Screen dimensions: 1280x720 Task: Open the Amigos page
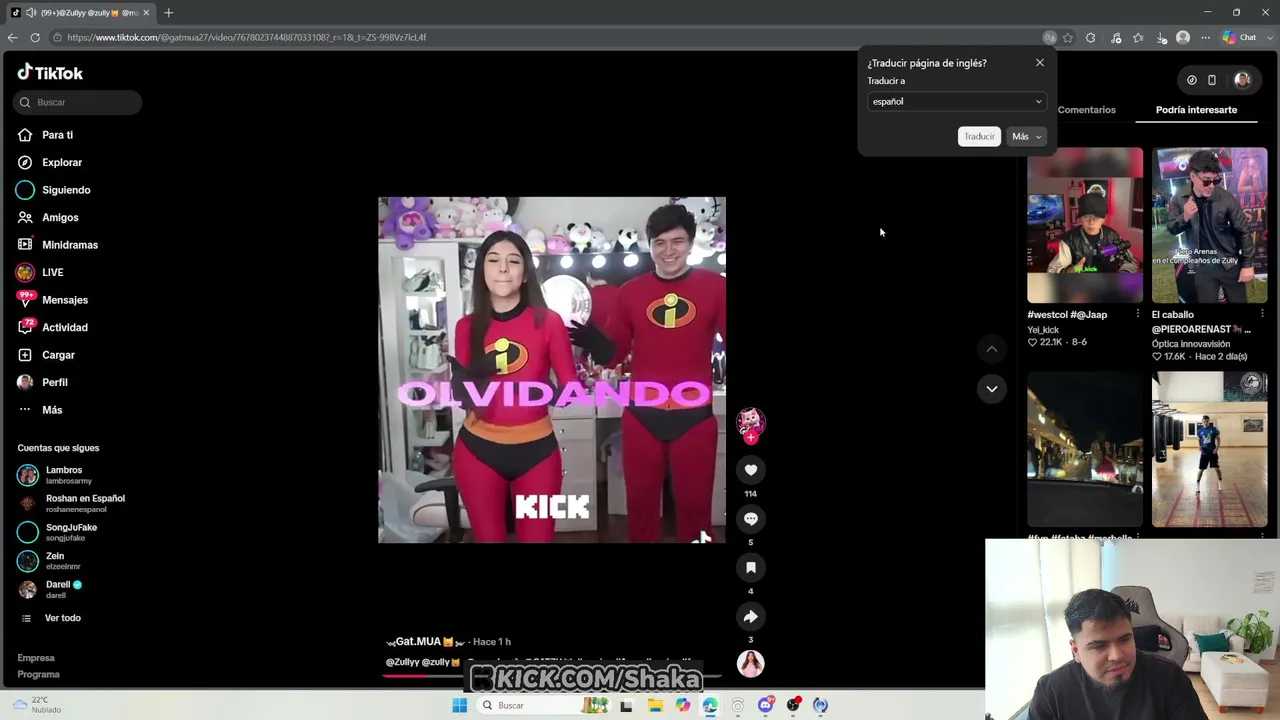[x=60, y=217]
